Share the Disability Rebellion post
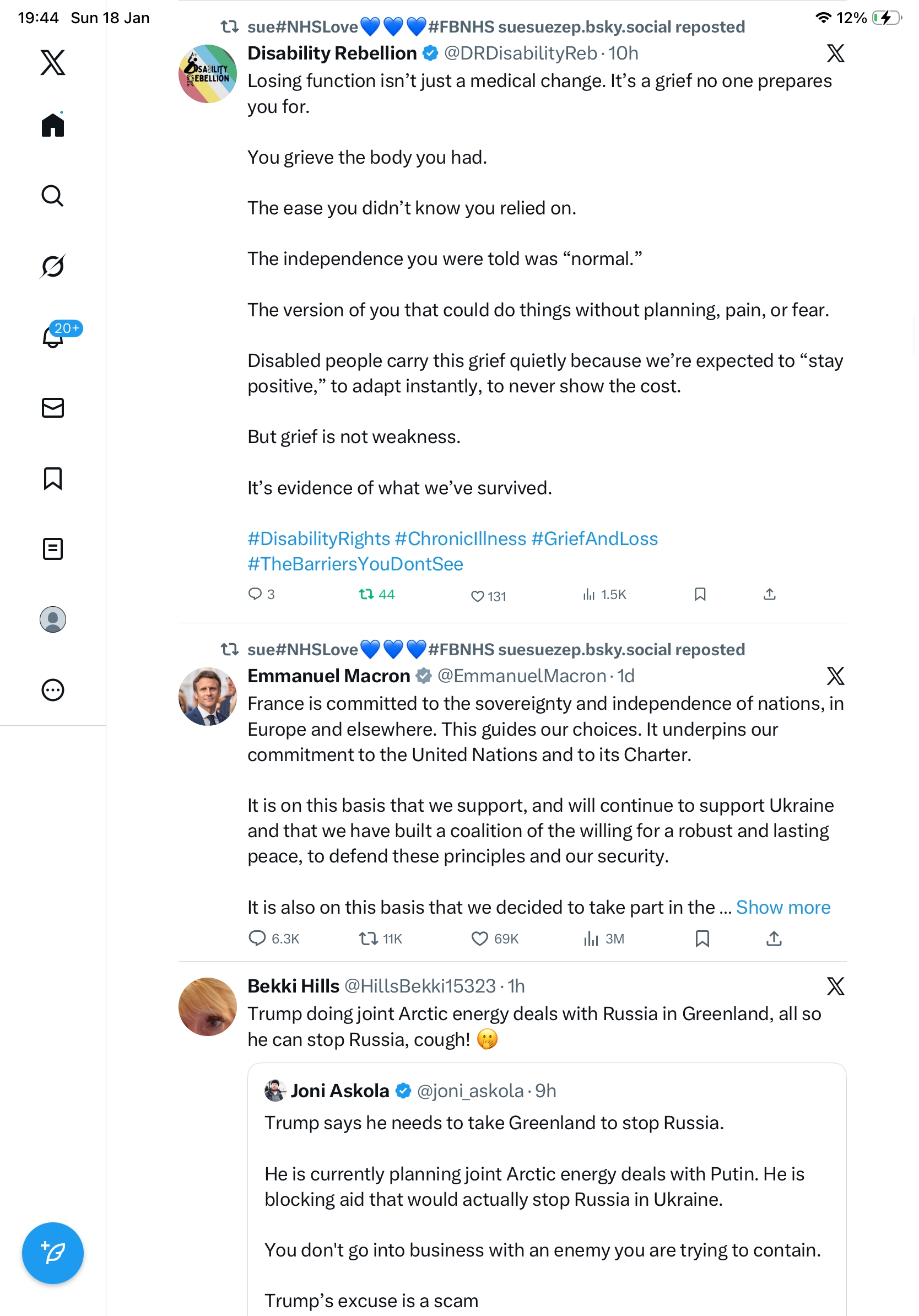This screenshot has width=919, height=1316. click(x=770, y=595)
